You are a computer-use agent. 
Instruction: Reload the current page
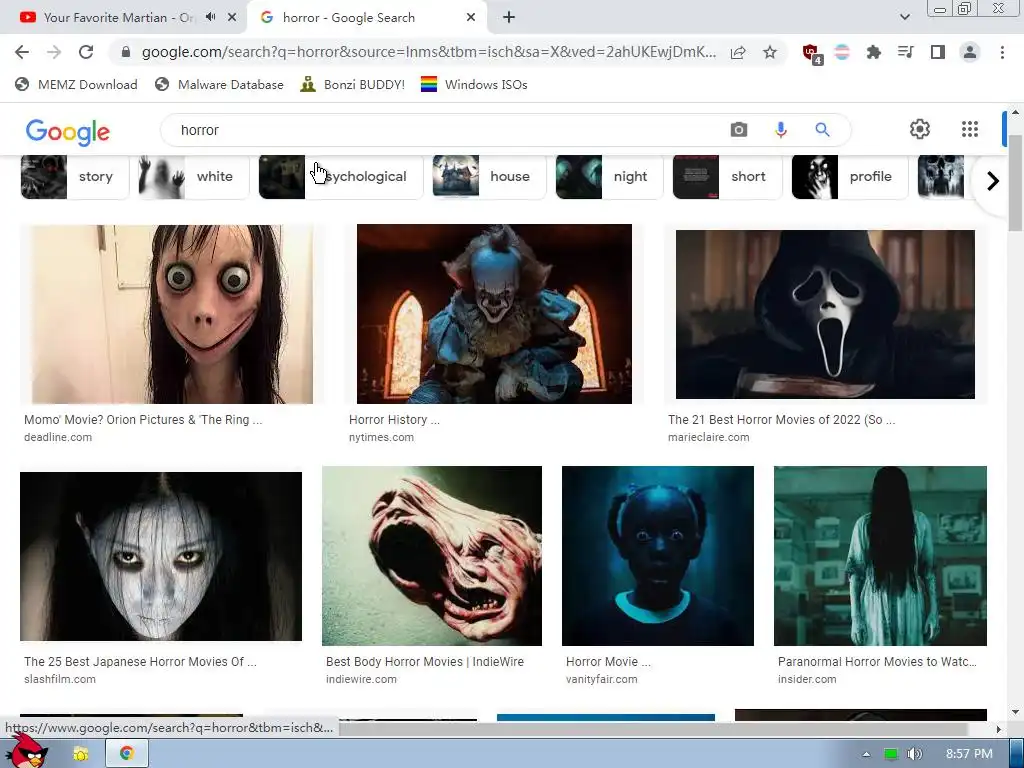tap(86, 52)
